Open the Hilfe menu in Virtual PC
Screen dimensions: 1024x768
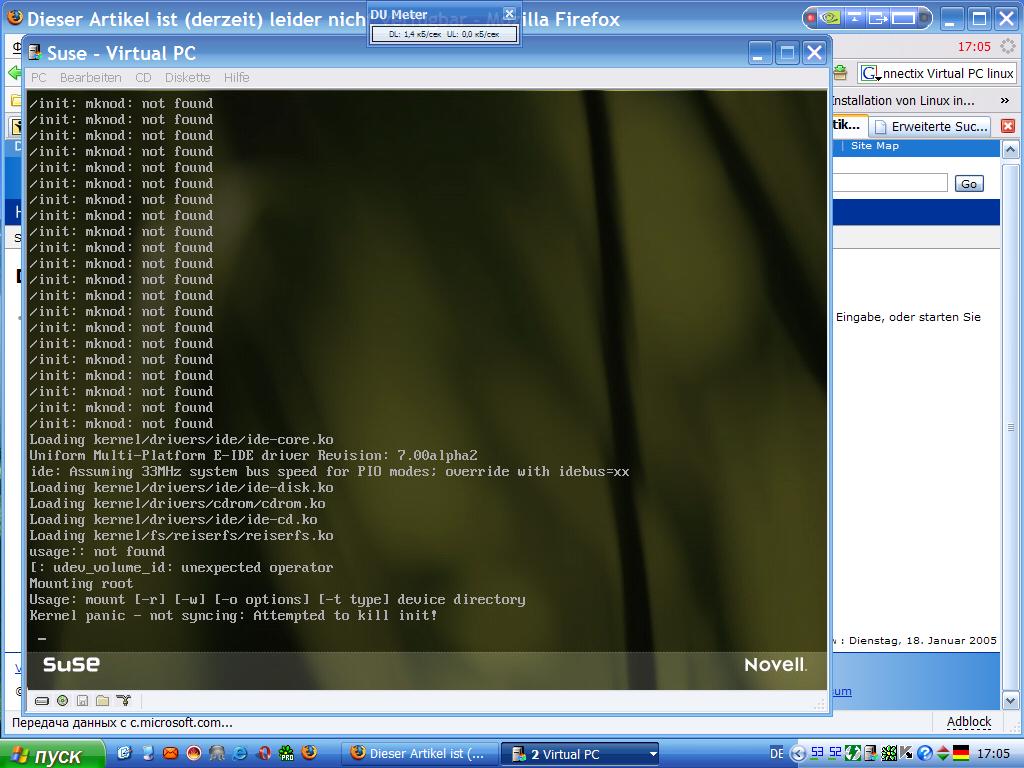tap(236, 78)
